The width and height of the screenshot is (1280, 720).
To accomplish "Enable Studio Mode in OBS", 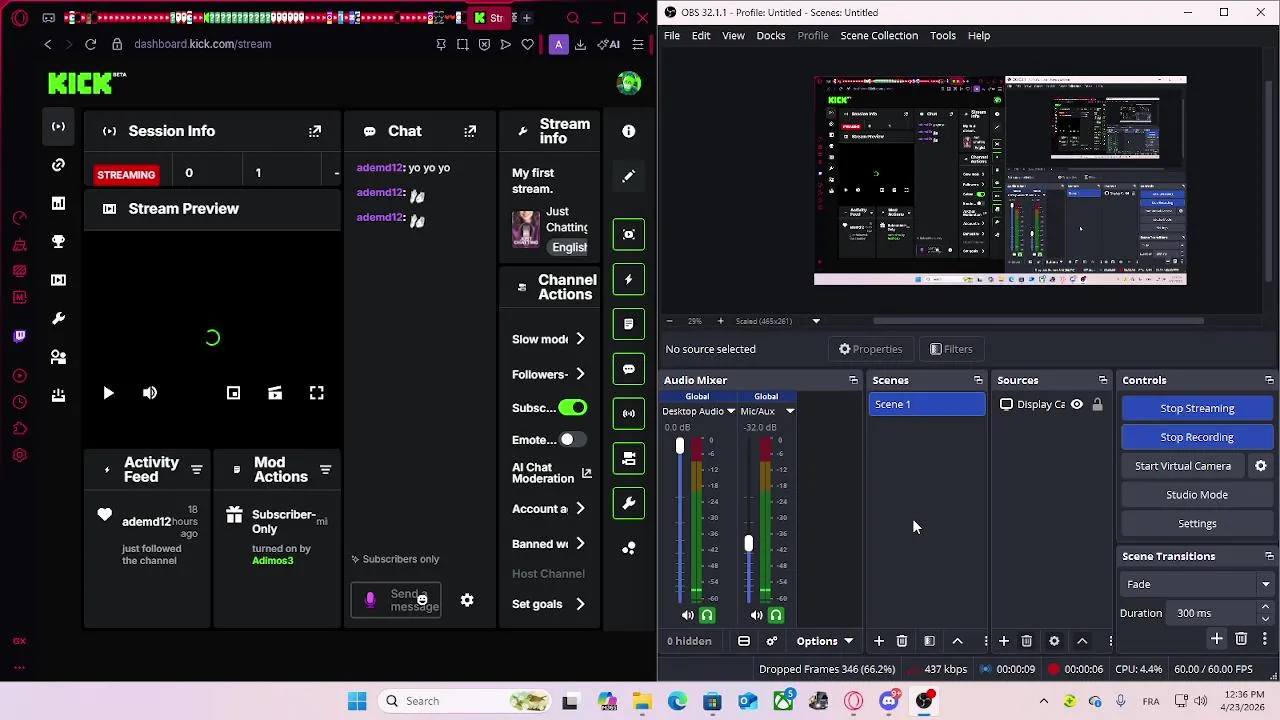I will coord(1197,495).
